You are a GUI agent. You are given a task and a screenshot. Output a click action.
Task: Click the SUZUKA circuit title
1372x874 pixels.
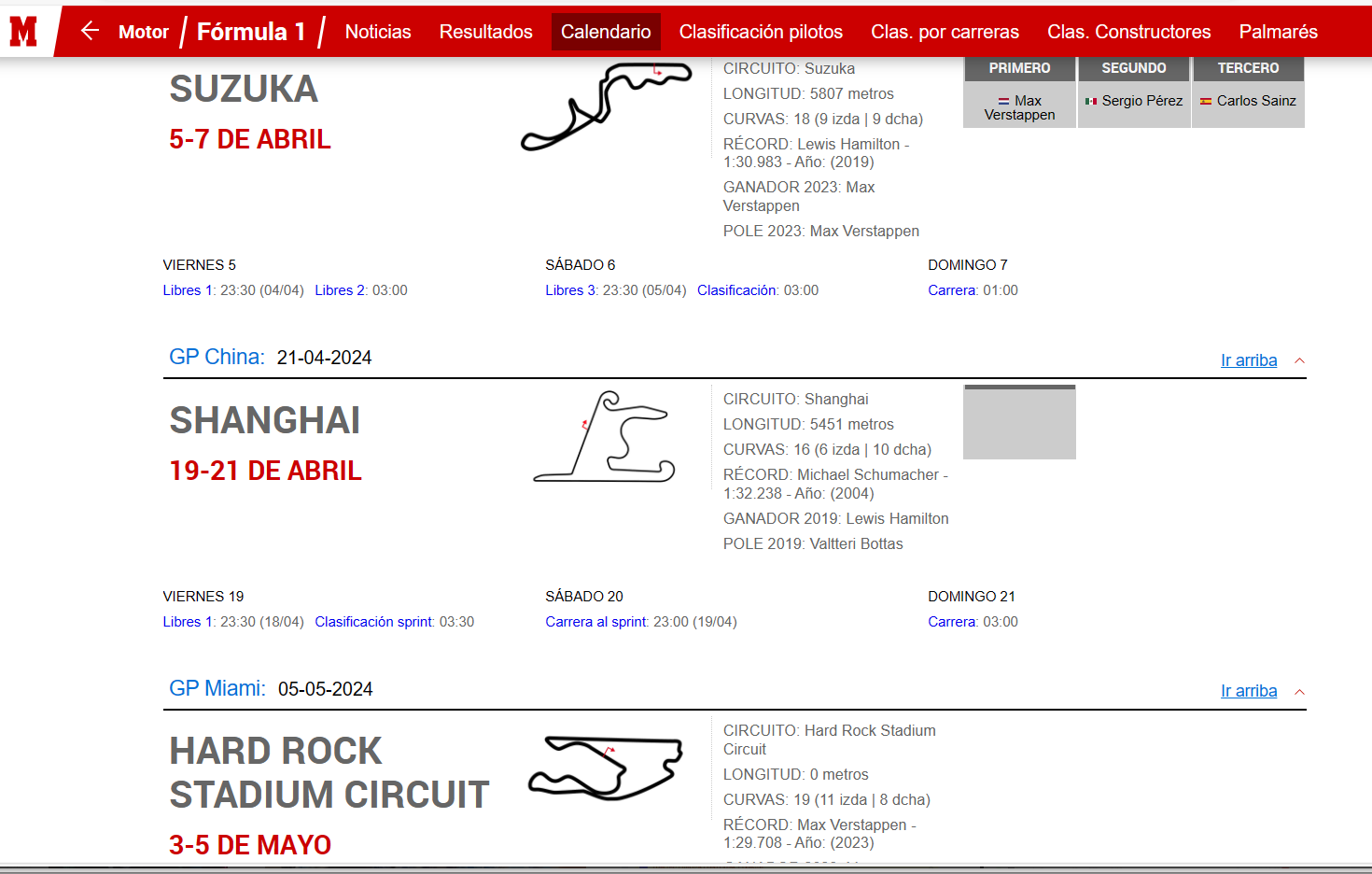tap(244, 89)
